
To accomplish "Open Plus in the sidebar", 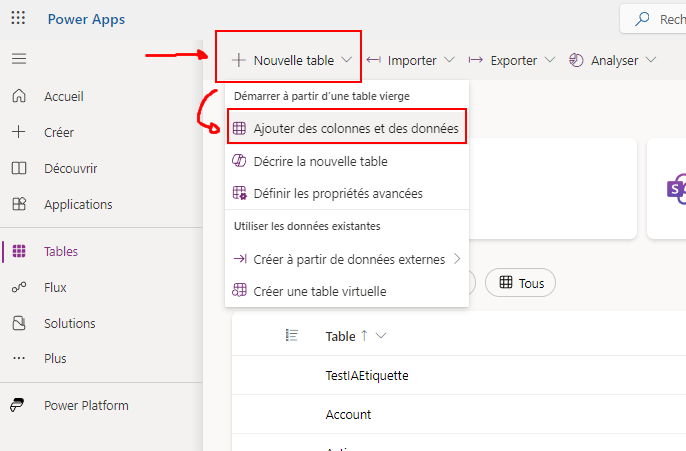I will (101, 358).
